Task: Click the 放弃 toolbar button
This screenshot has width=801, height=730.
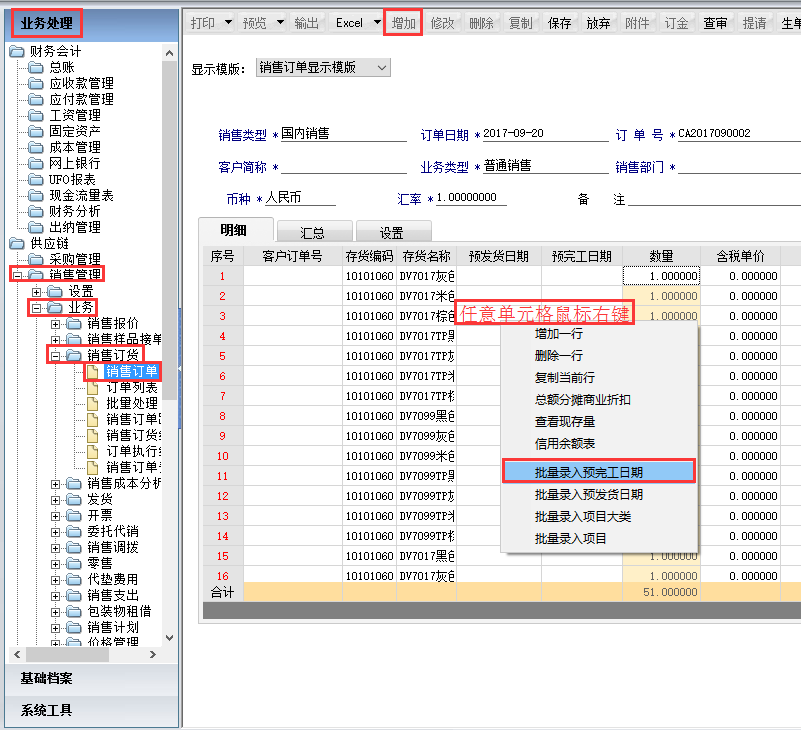Action: [x=598, y=23]
